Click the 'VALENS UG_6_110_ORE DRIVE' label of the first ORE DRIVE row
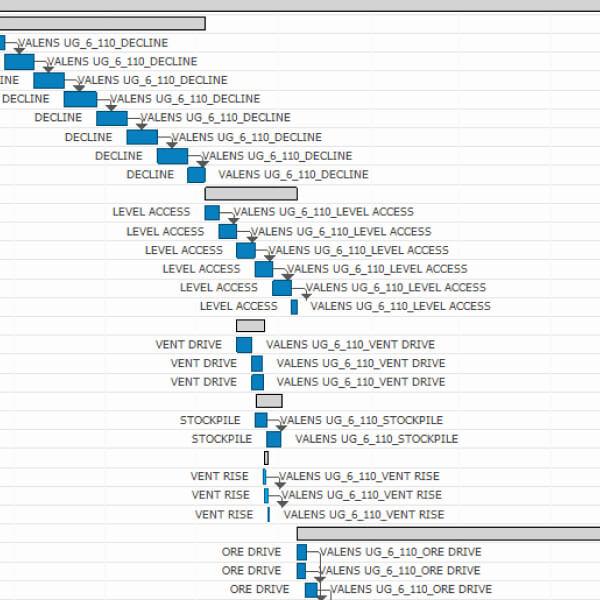Screen dimensions: 600x600 point(401,552)
